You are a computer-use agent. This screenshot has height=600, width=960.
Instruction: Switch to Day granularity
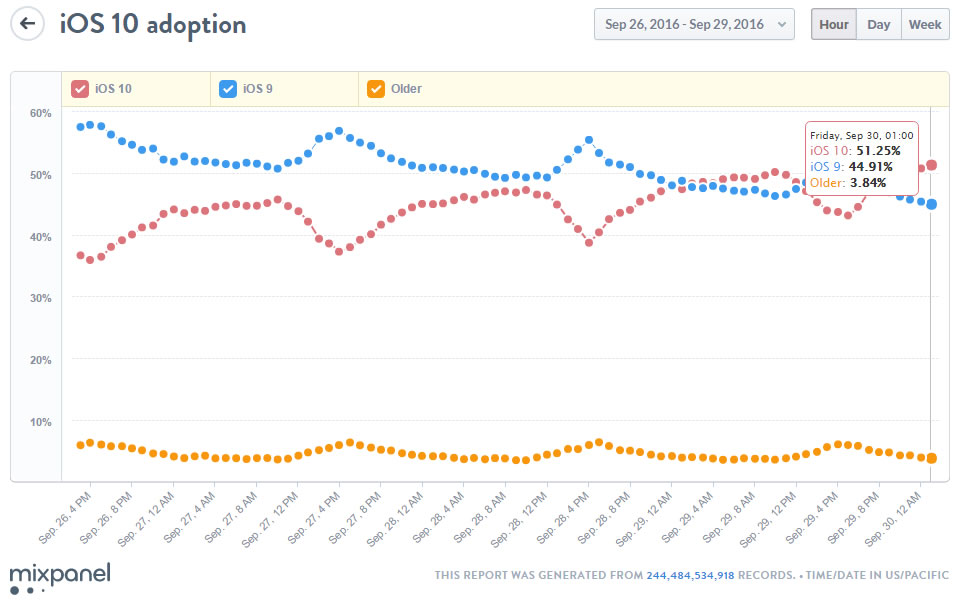pyautogui.click(x=879, y=24)
